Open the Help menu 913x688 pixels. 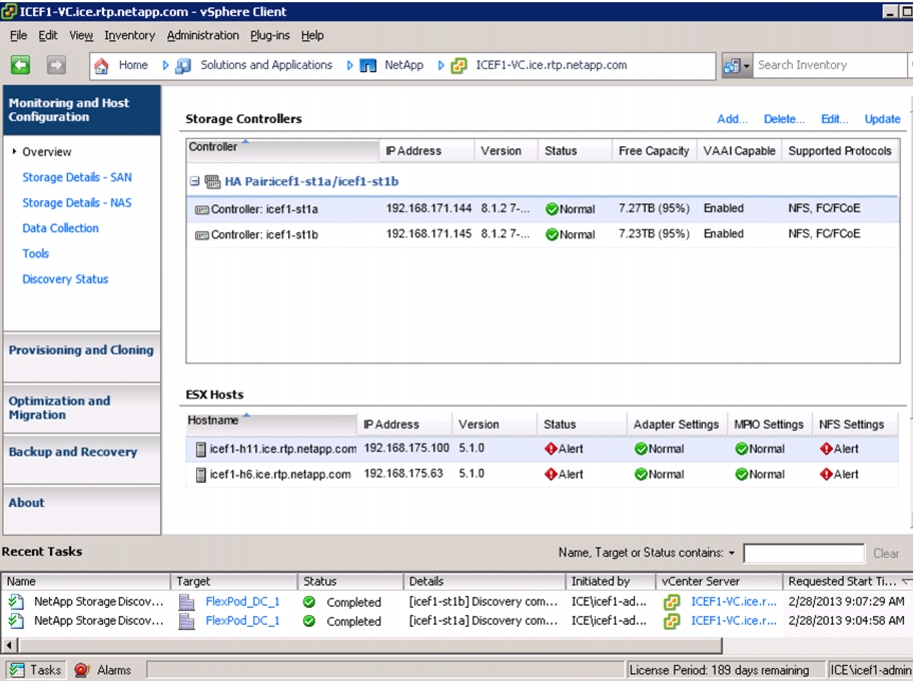coord(312,36)
